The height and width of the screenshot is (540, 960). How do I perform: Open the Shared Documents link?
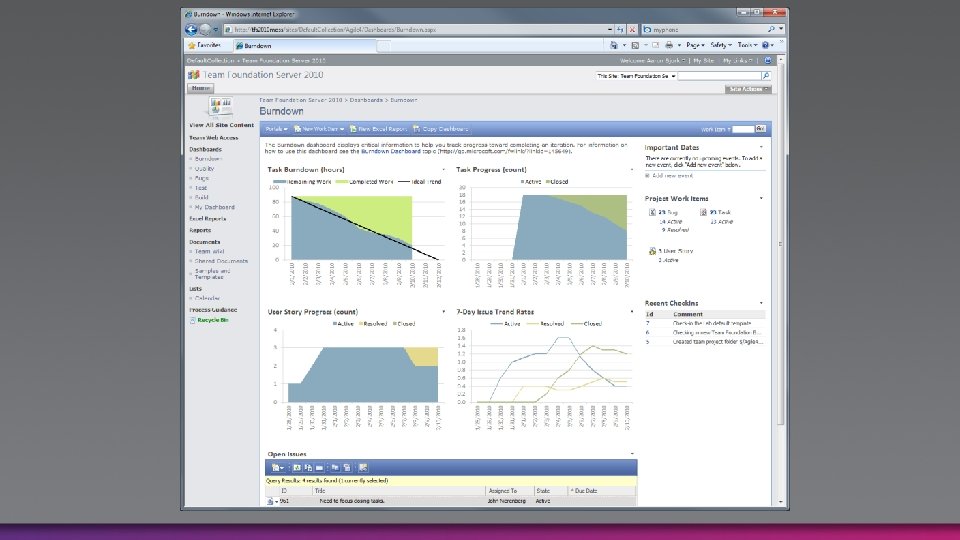coord(221,261)
